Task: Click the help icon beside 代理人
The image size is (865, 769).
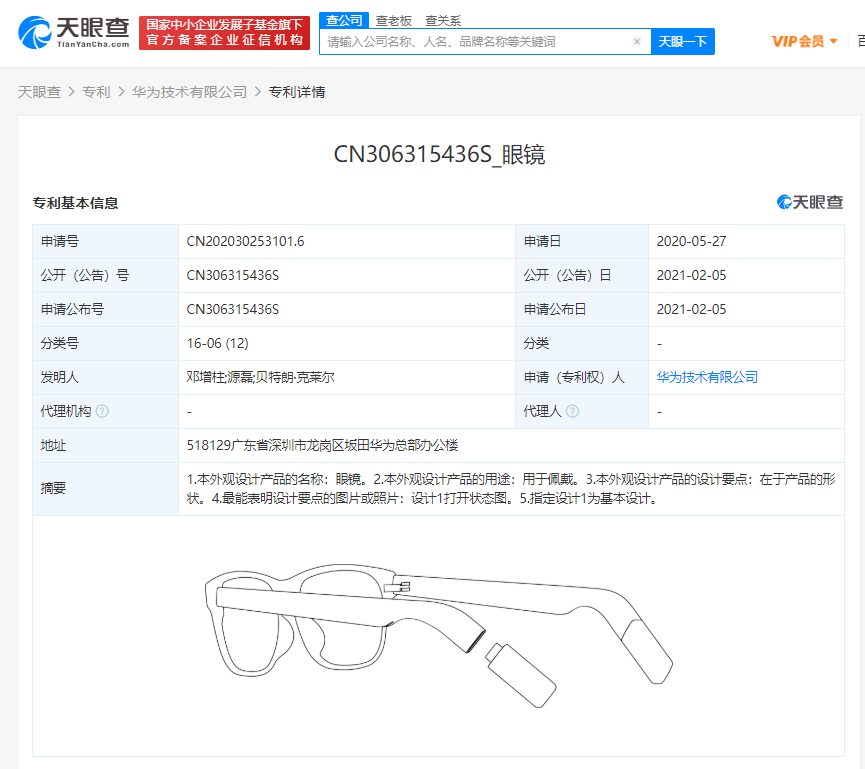Action: point(572,411)
